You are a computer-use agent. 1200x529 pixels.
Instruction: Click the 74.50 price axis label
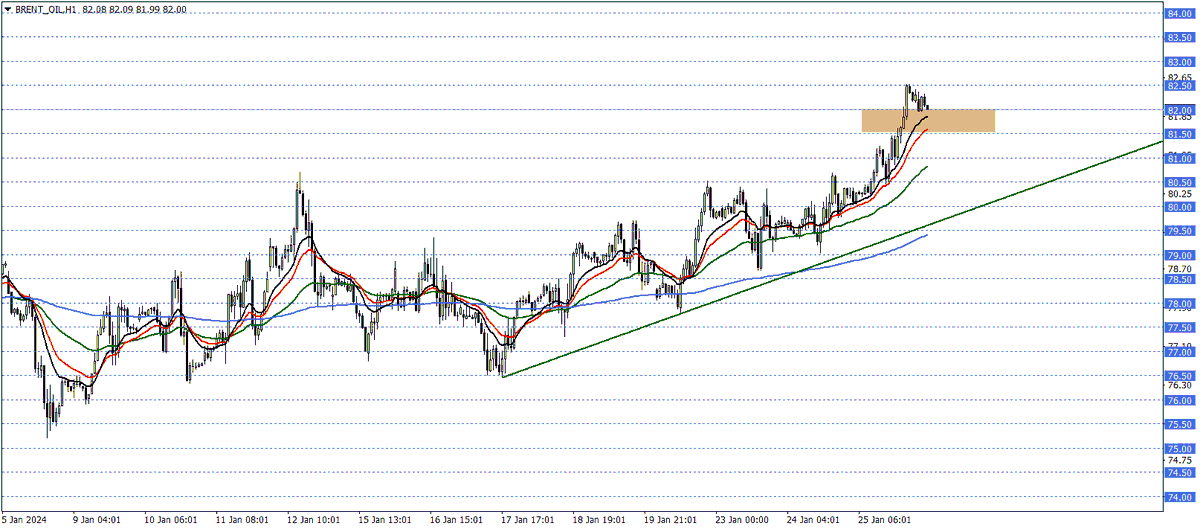[1178, 473]
